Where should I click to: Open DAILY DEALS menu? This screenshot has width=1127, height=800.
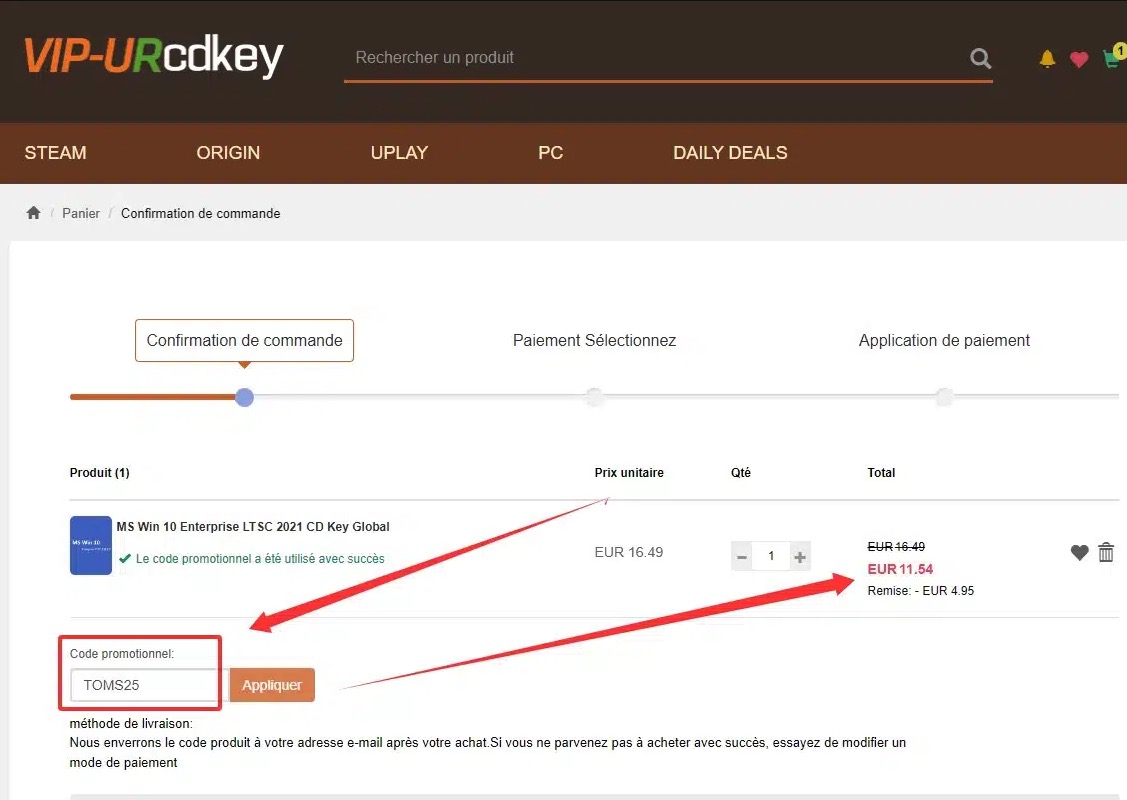click(x=730, y=153)
